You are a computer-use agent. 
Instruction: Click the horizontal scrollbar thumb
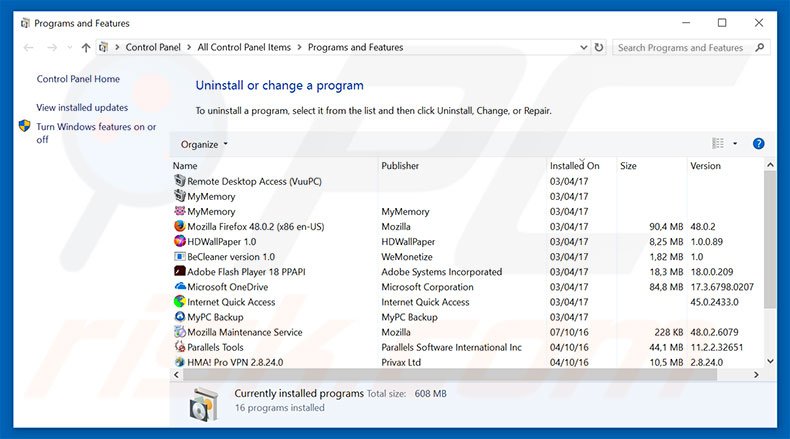450,374
